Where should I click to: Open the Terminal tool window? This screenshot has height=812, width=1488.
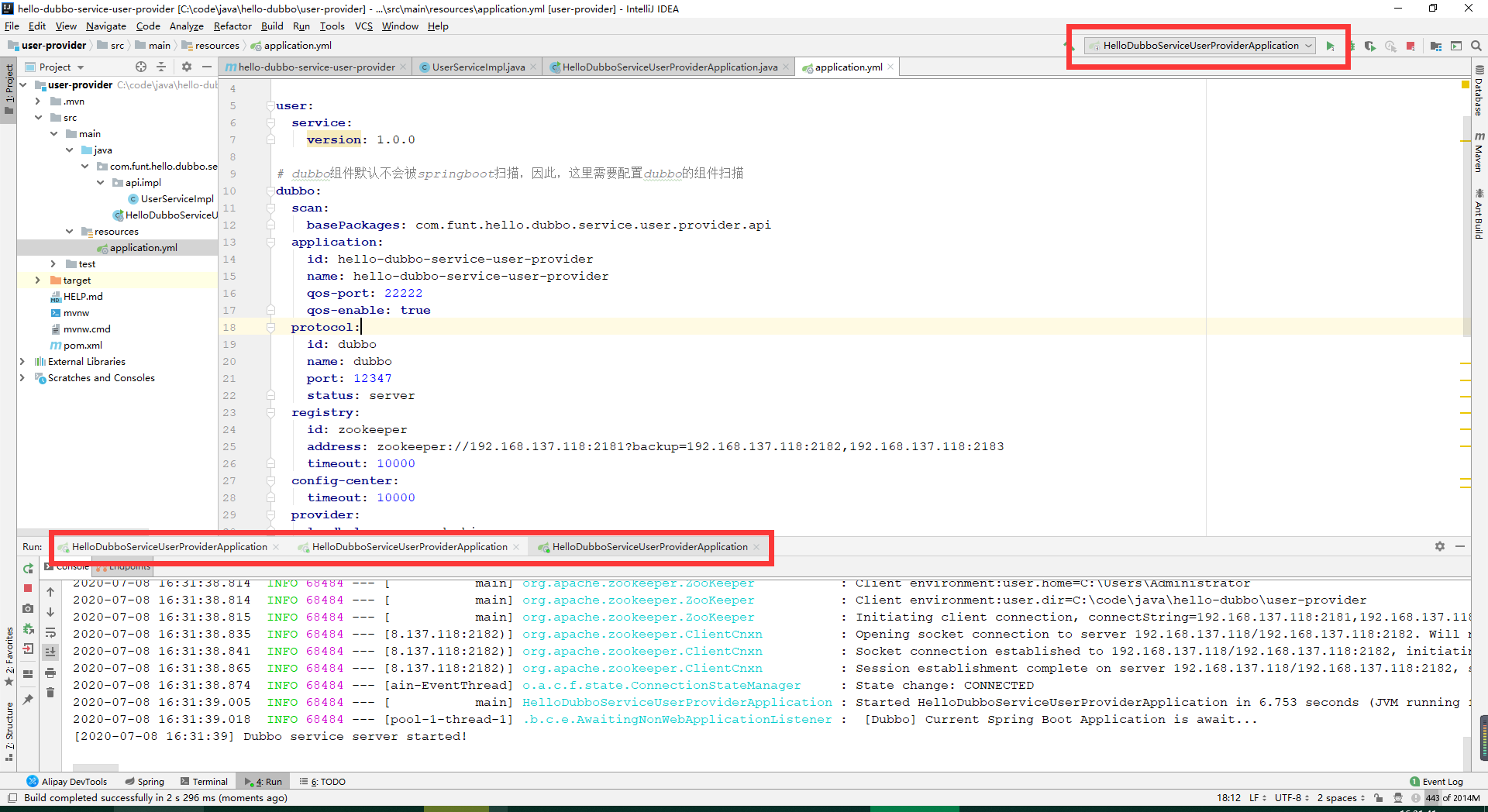point(204,782)
